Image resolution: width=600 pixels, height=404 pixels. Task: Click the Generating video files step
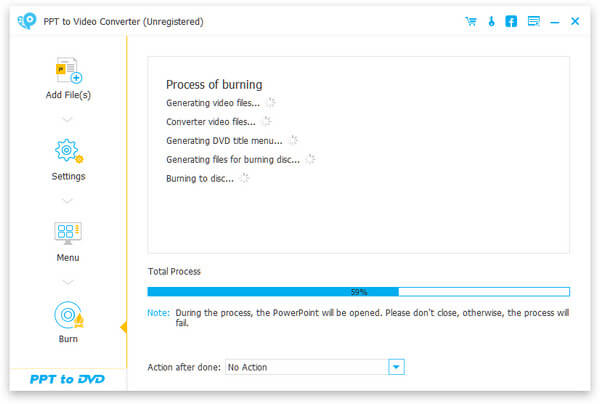(213, 102)
